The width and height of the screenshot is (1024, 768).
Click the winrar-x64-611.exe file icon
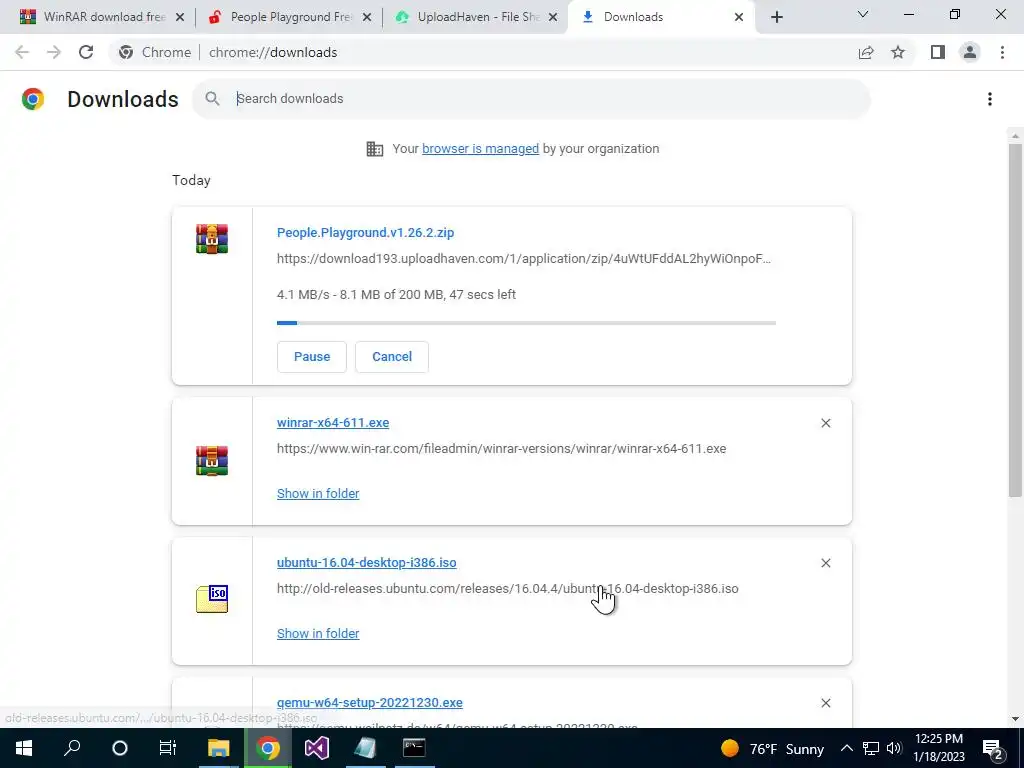(212, 460)
